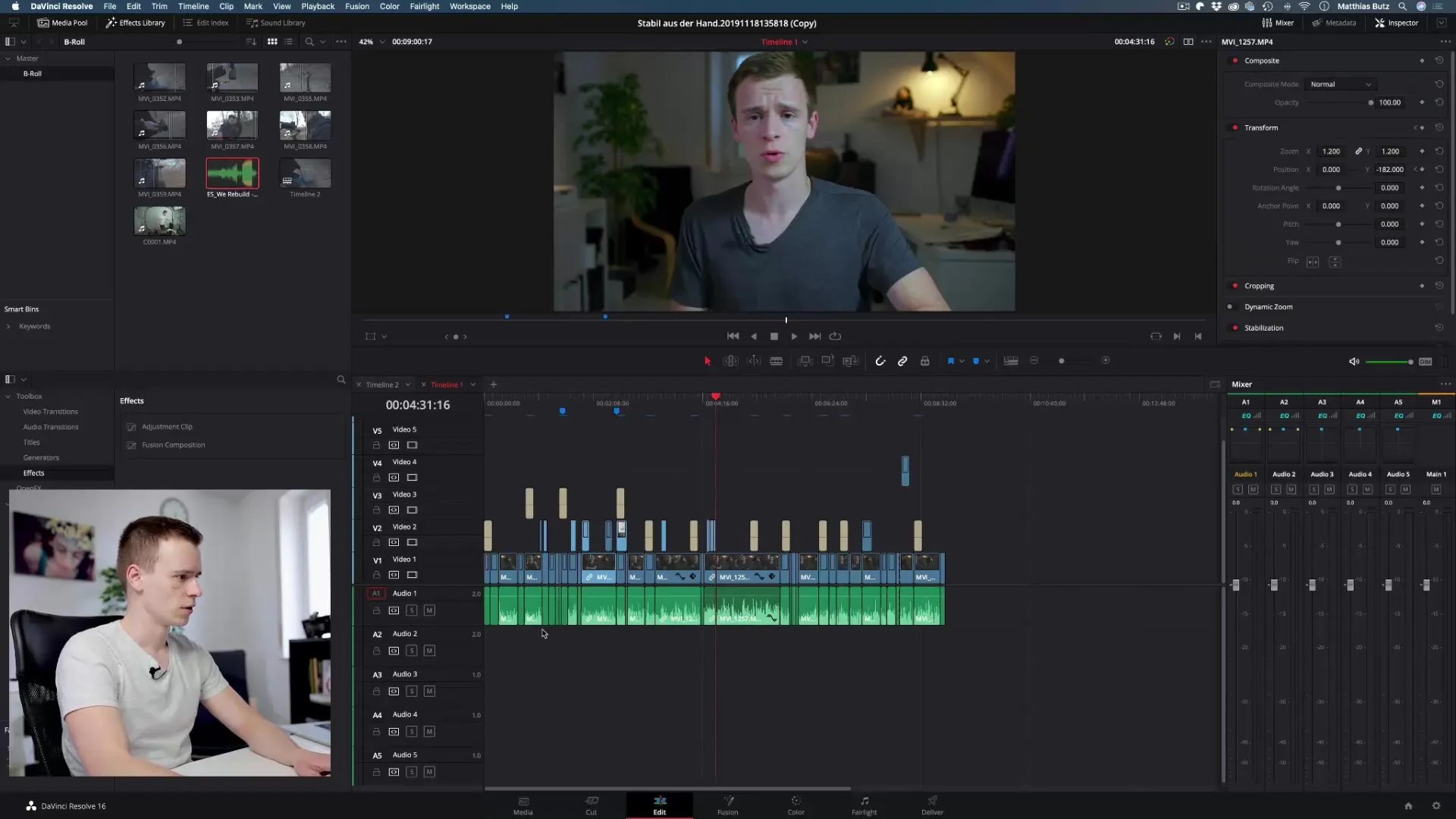Expand the Keywords smart bin

coord(8,326)
